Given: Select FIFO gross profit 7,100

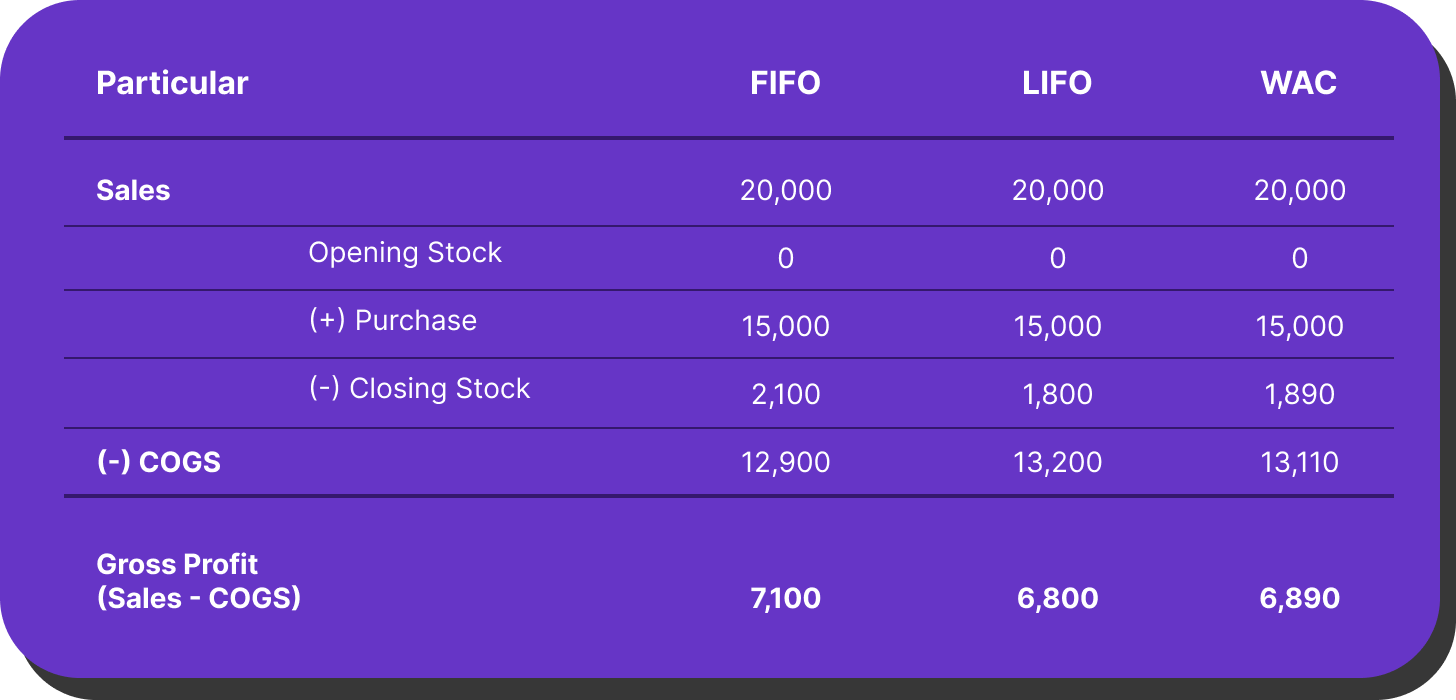Looking at the screenshot, I should [x=785, y=599].
